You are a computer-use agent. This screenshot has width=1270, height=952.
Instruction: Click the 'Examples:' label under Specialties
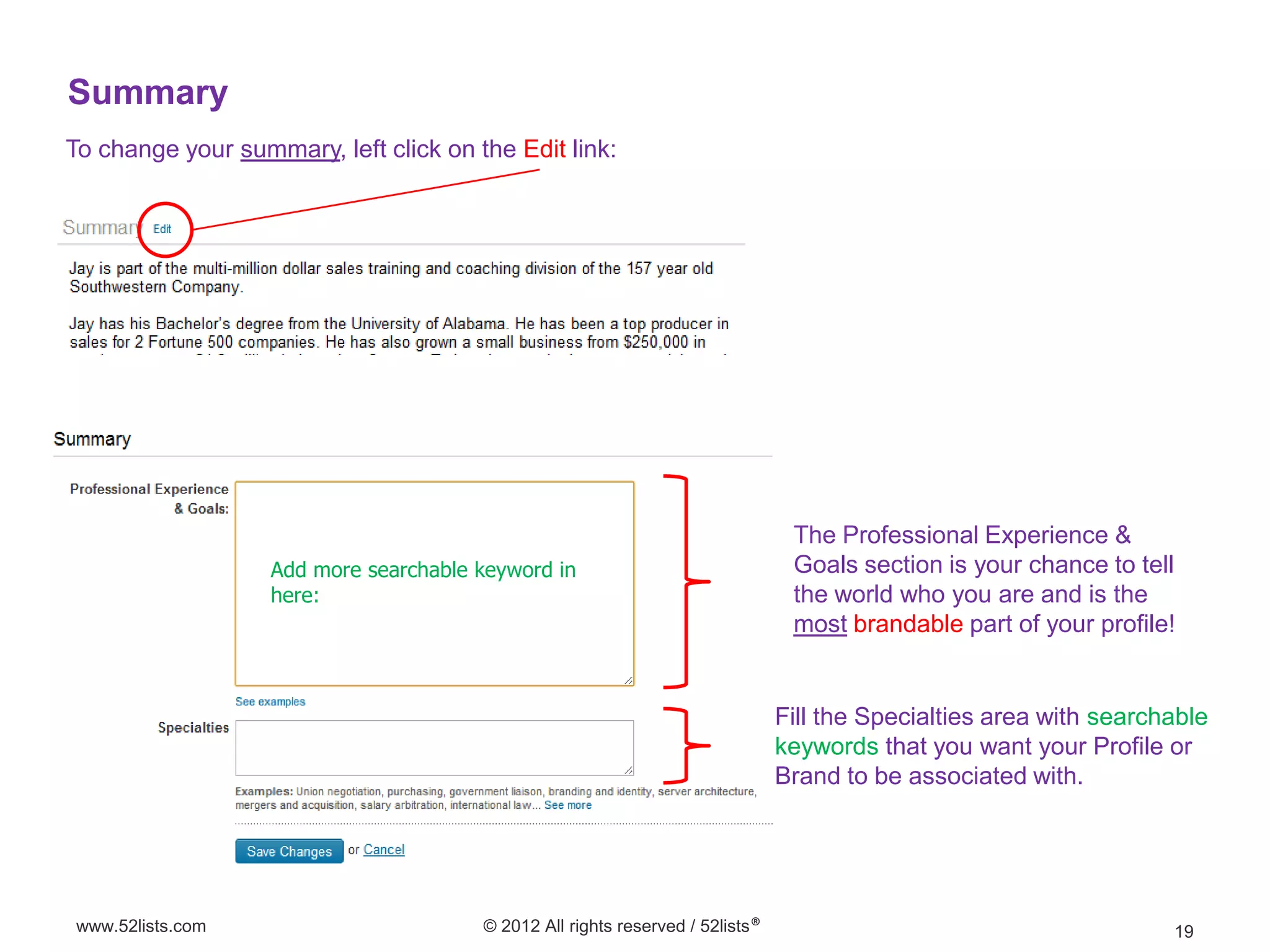coord(264,791)
